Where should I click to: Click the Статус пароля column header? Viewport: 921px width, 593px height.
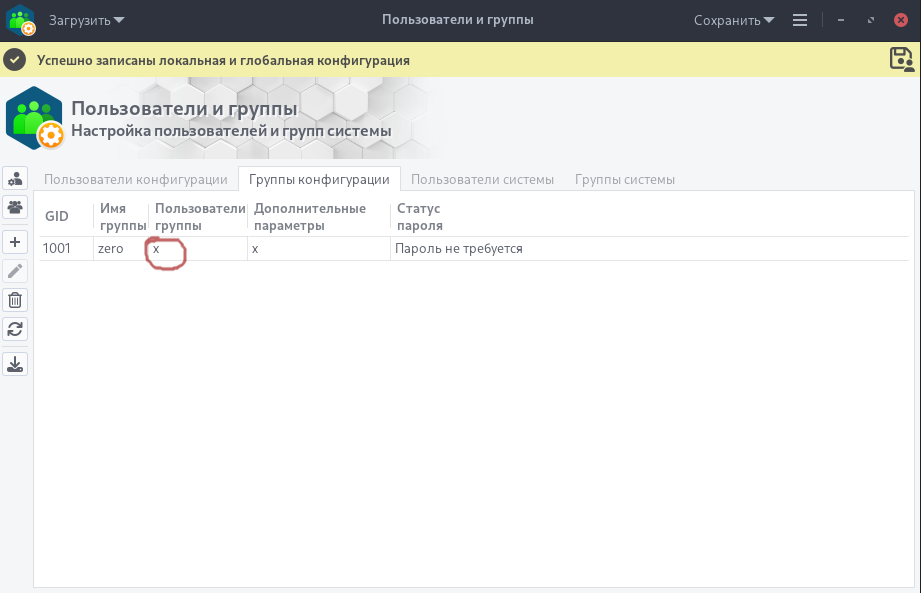420,217
